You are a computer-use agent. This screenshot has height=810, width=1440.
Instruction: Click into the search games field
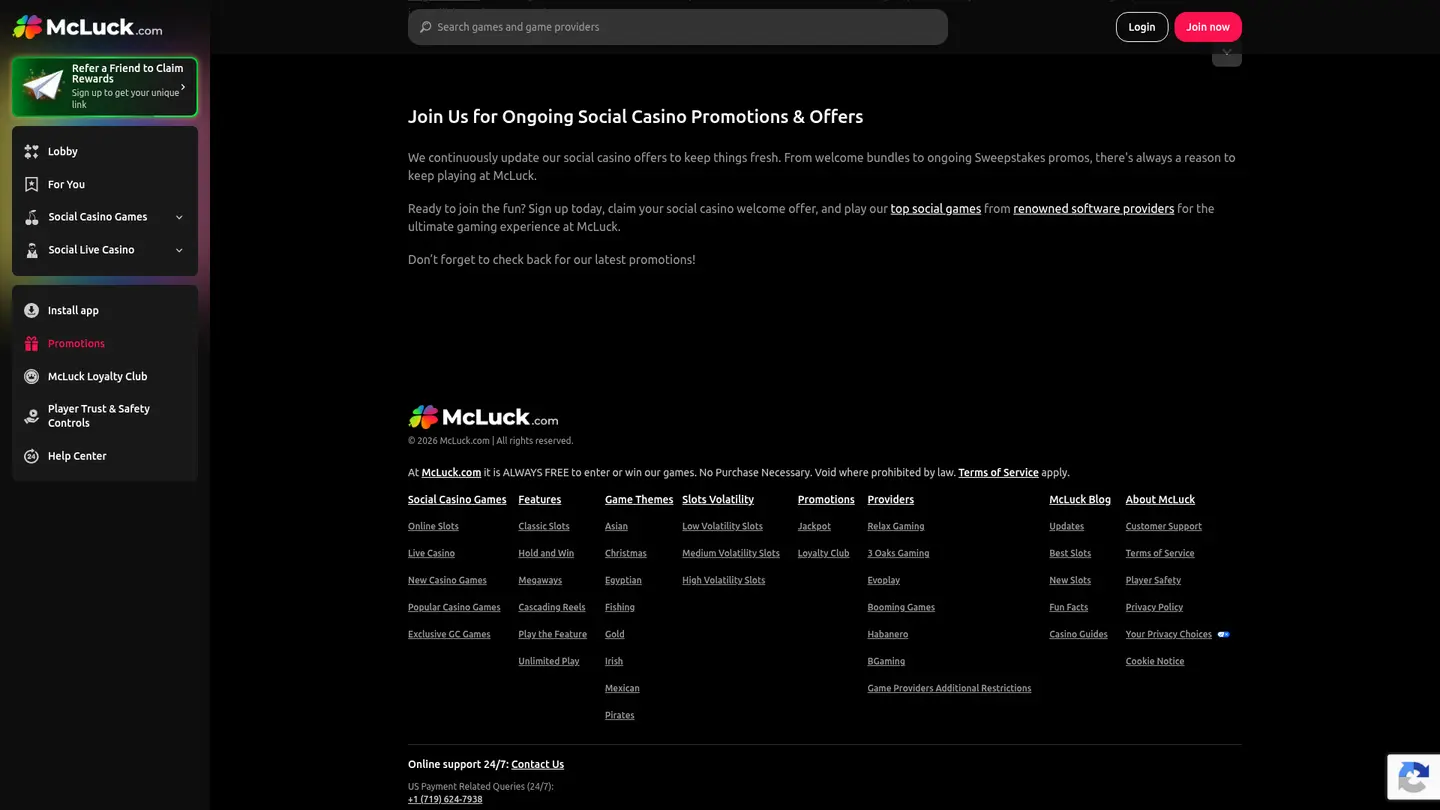coord(678,27)
